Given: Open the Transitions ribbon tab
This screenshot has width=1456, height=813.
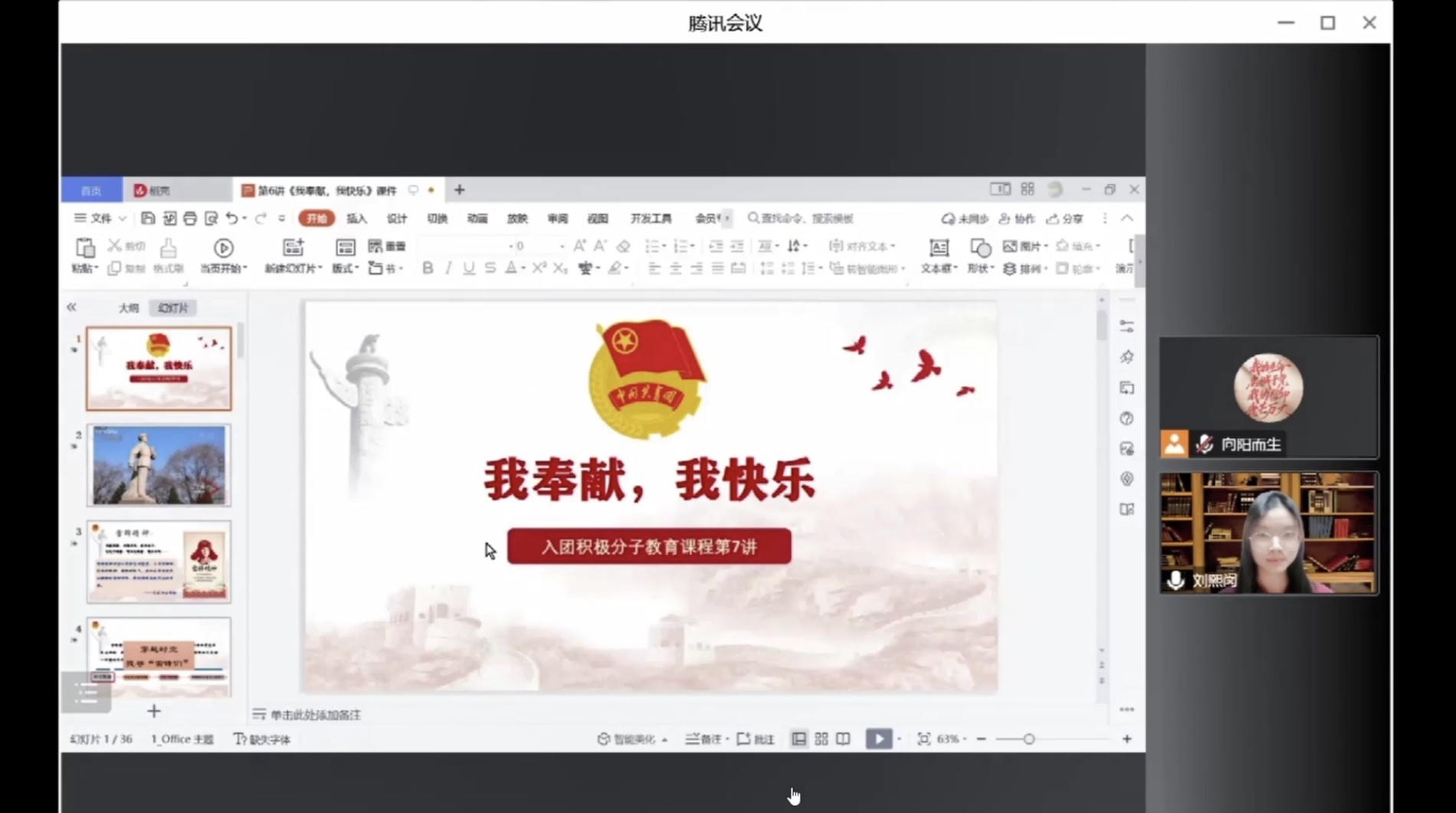Looking at the screenshot, I should pos(437,218).
